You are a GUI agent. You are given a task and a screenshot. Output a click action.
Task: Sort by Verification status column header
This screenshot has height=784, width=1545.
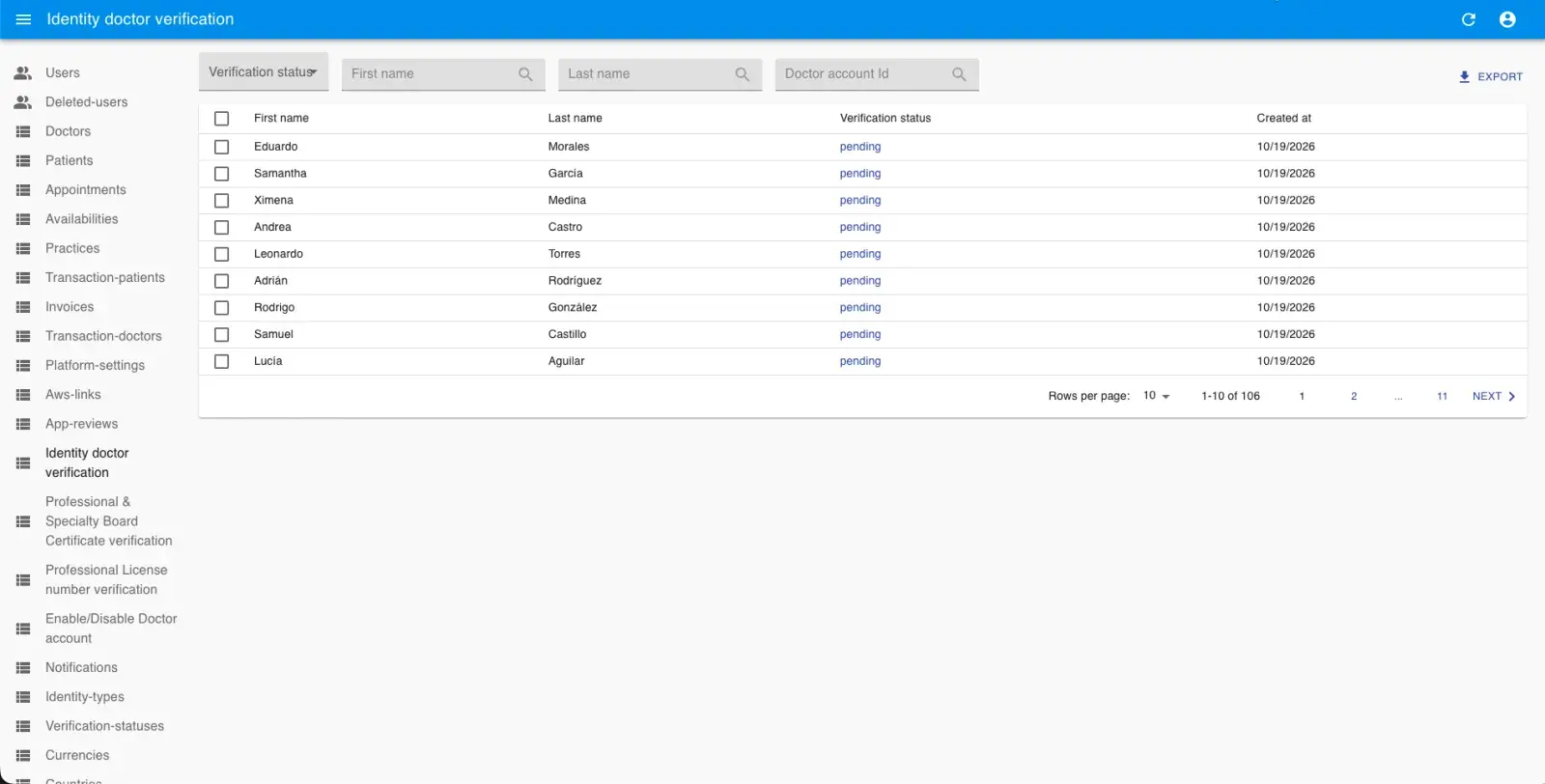point(885,119)
